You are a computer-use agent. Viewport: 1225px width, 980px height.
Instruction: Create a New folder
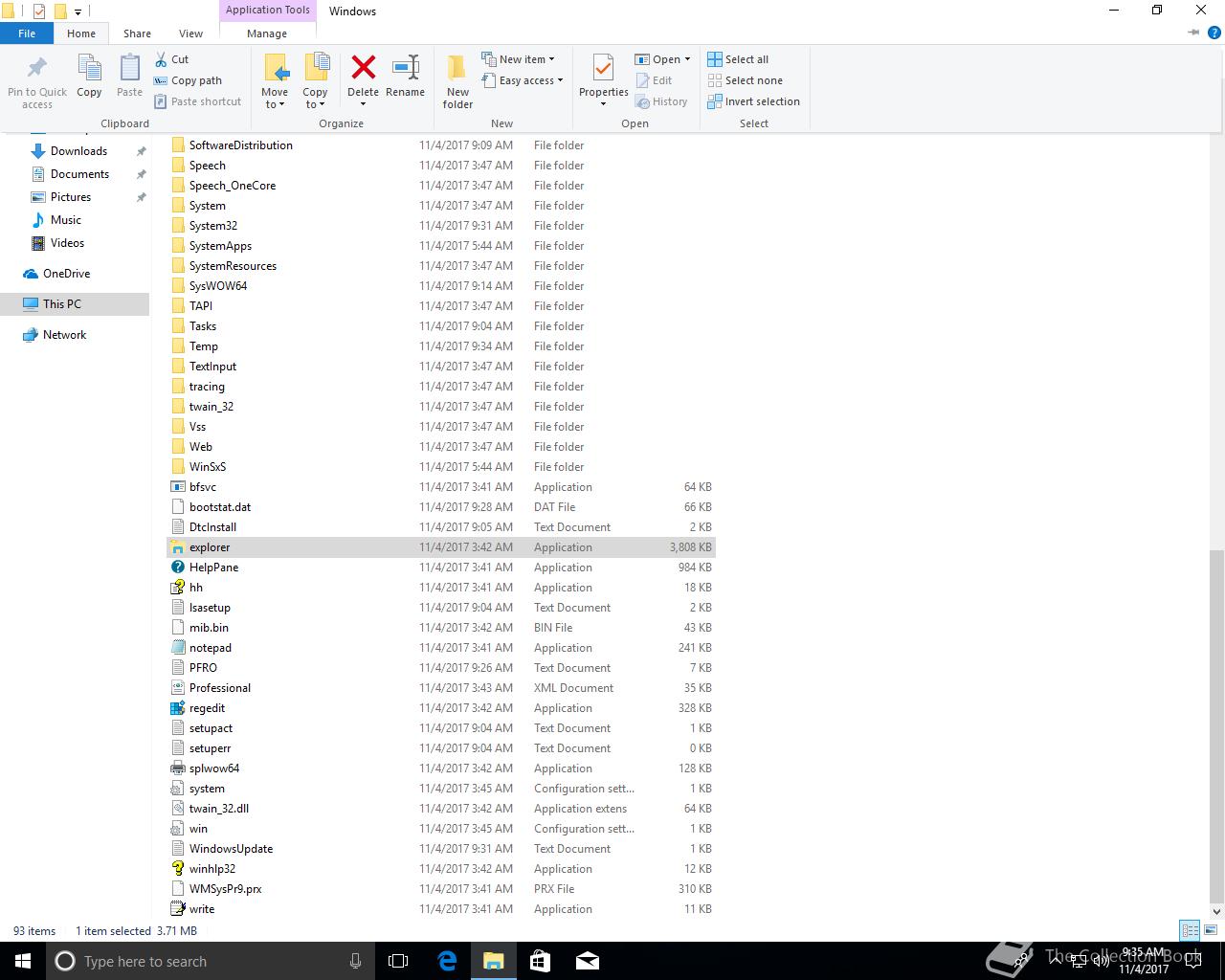pyautogui.click(x=457, y=81)
